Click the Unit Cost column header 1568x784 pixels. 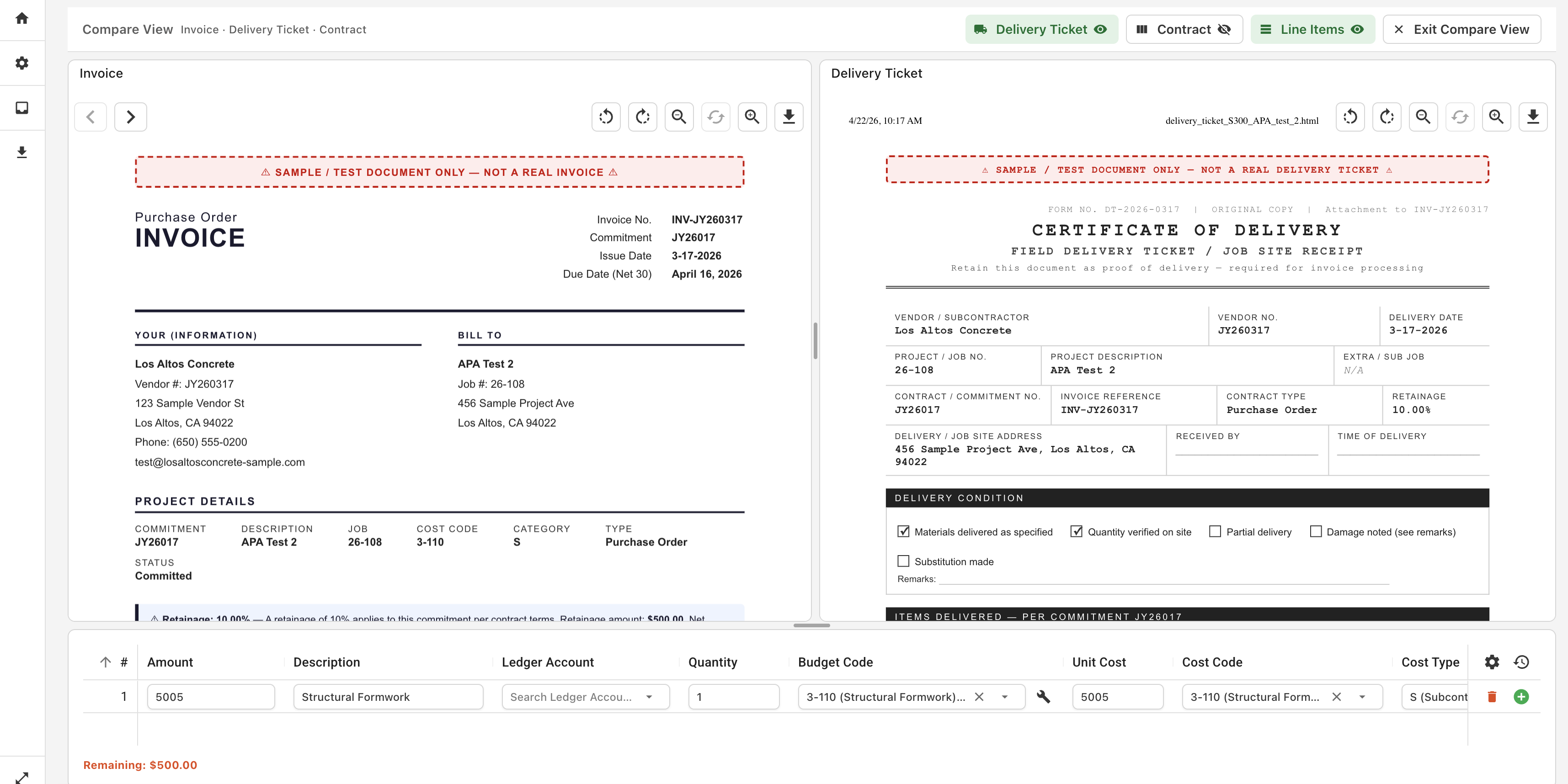coord(1099,662)
